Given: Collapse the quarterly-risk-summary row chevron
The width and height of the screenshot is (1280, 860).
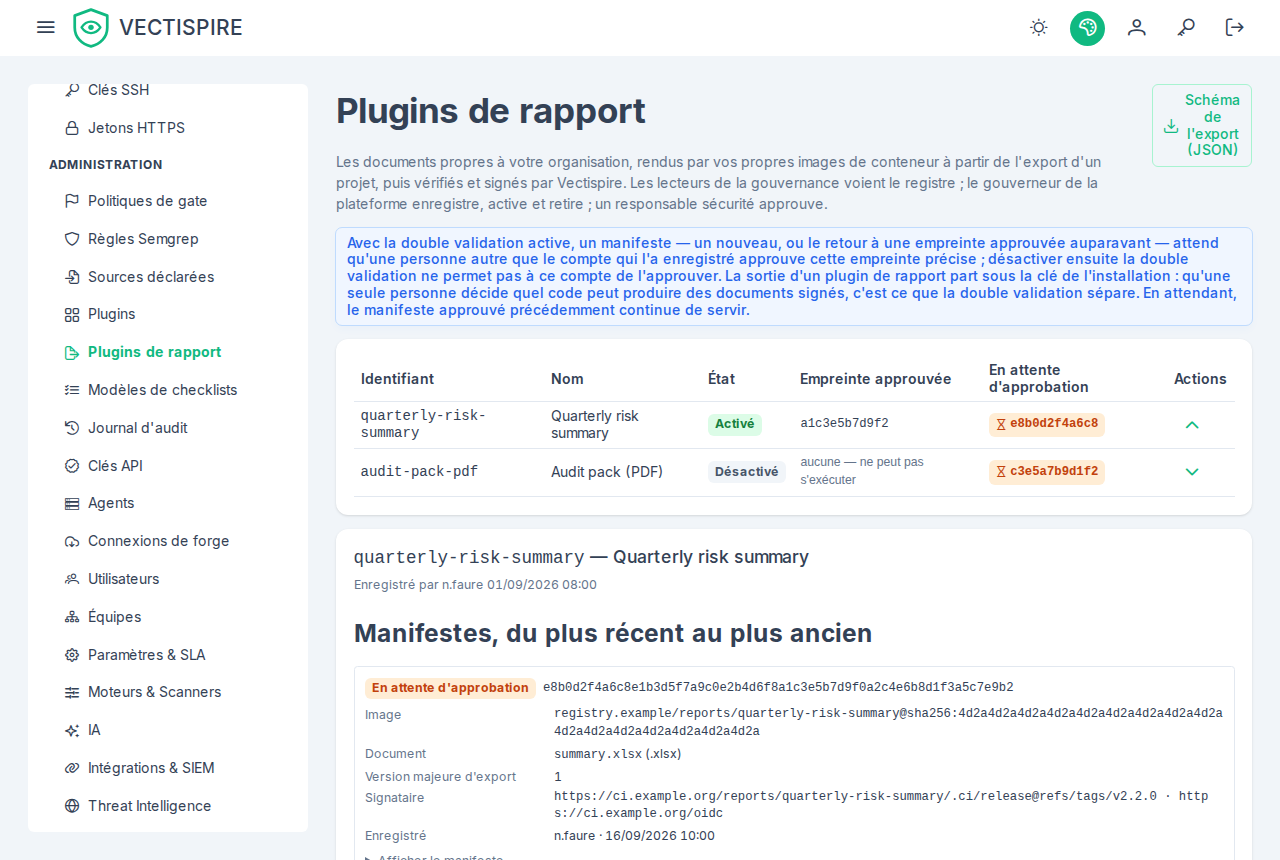Looking at the screenshot, I should 1192,425.
